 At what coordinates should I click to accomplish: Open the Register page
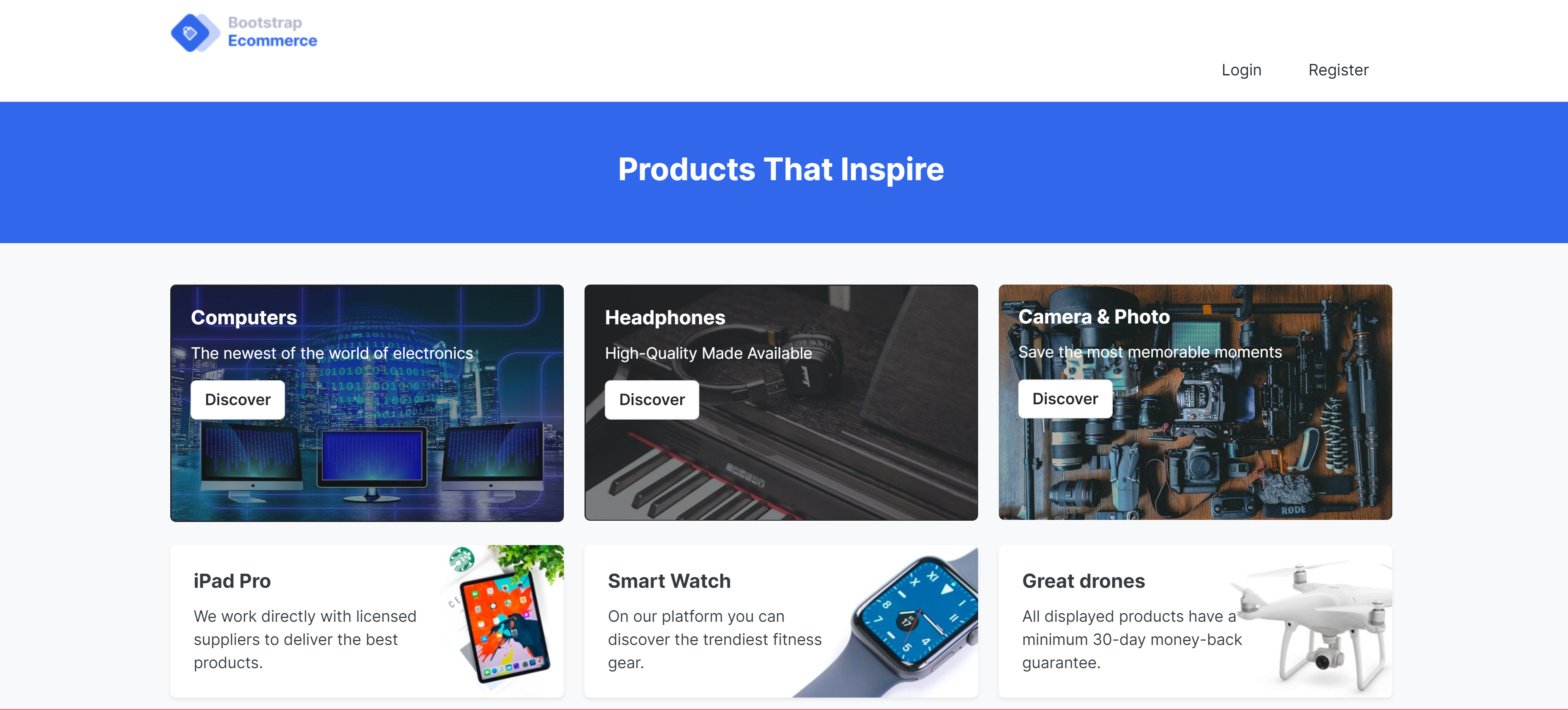coord(1338,70)
